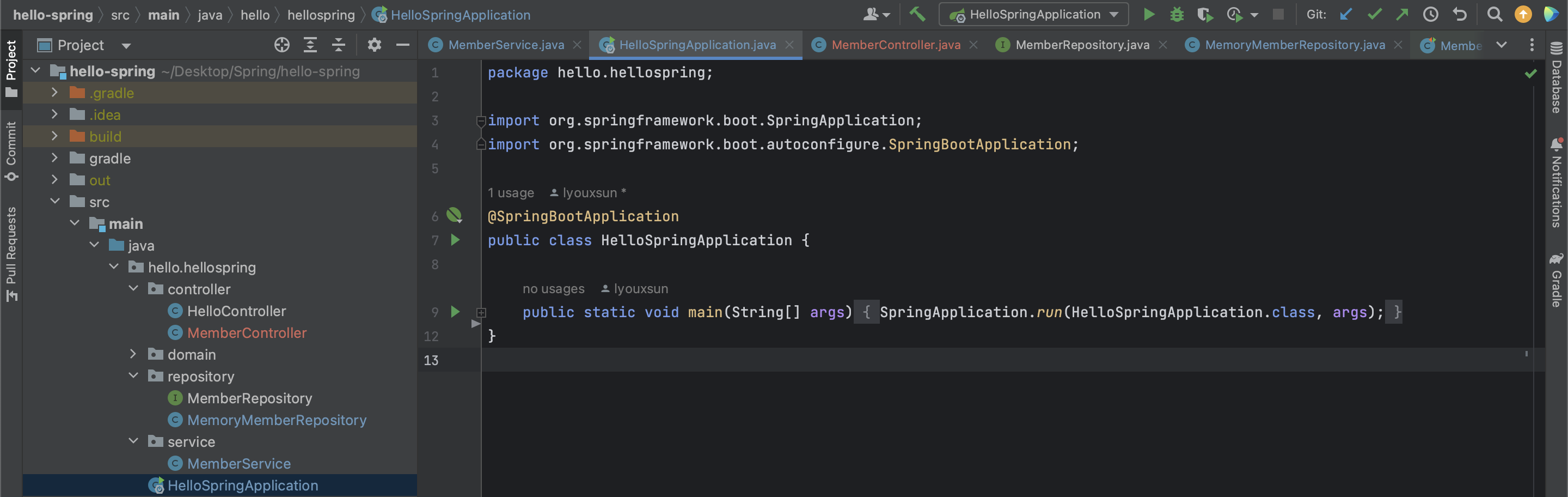This screenshot has height=497, width=1568.
Task: Open the Notifications tool window
Action: [x=1557, y=183]
